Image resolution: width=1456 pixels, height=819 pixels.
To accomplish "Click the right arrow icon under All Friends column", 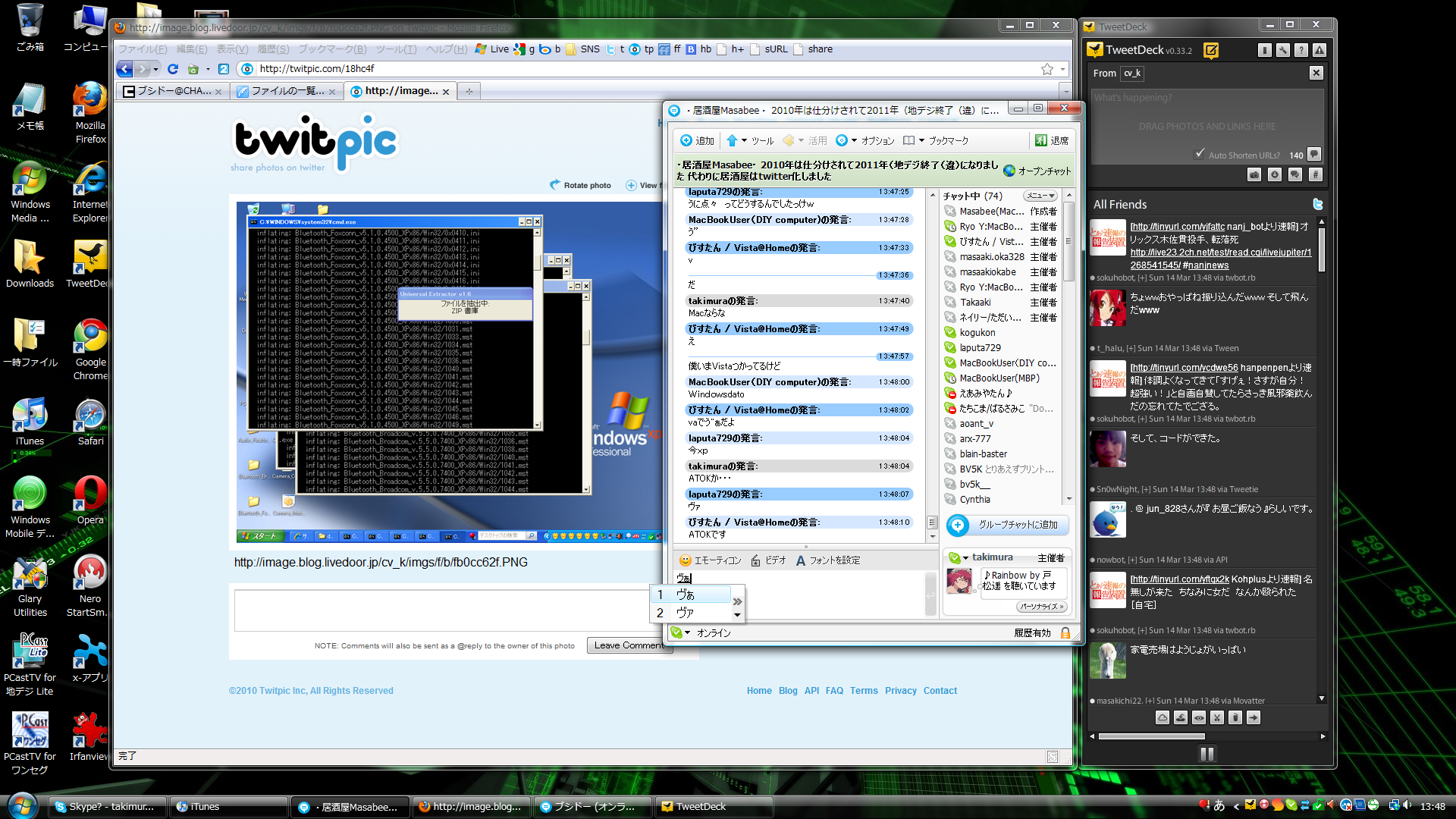I will pyautogui.click(x=1254, y=717).
